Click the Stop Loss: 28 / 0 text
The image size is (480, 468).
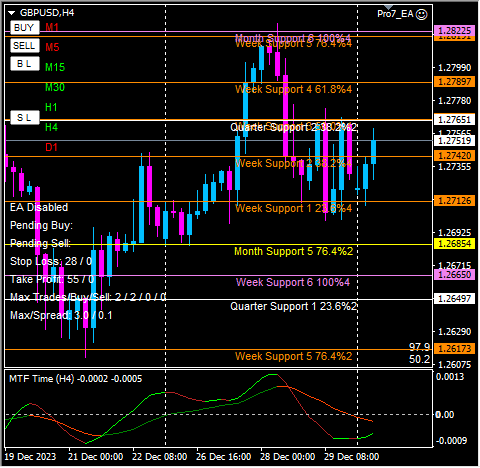click(51, 261)
